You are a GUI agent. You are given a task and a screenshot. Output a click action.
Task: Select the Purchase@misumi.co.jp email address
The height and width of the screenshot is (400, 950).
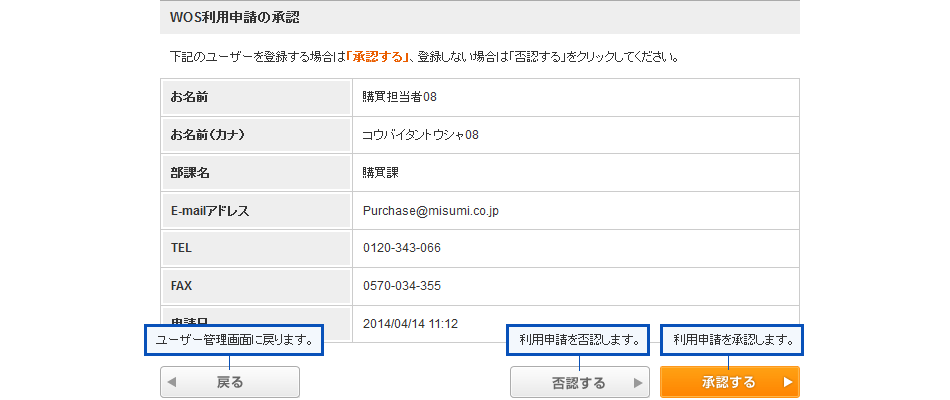click(431, 211)
